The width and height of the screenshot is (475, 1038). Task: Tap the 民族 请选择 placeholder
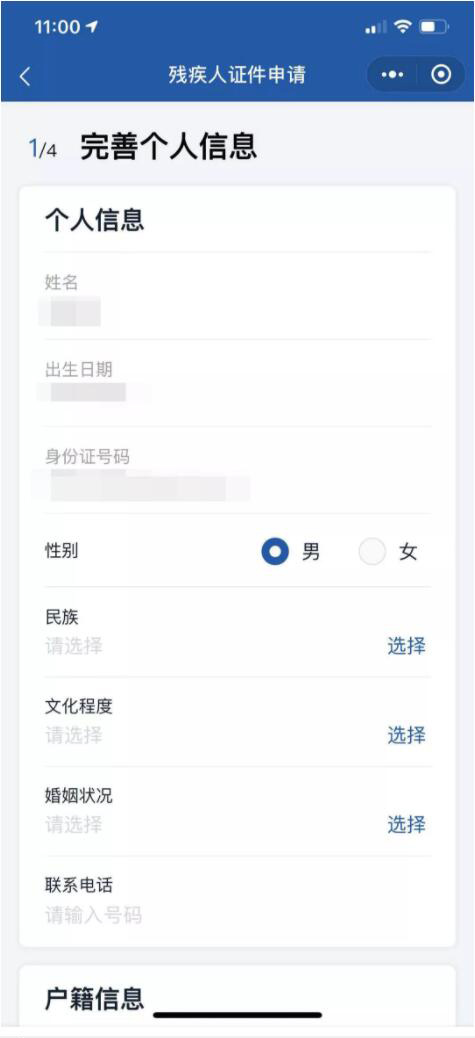coord(73,645)
